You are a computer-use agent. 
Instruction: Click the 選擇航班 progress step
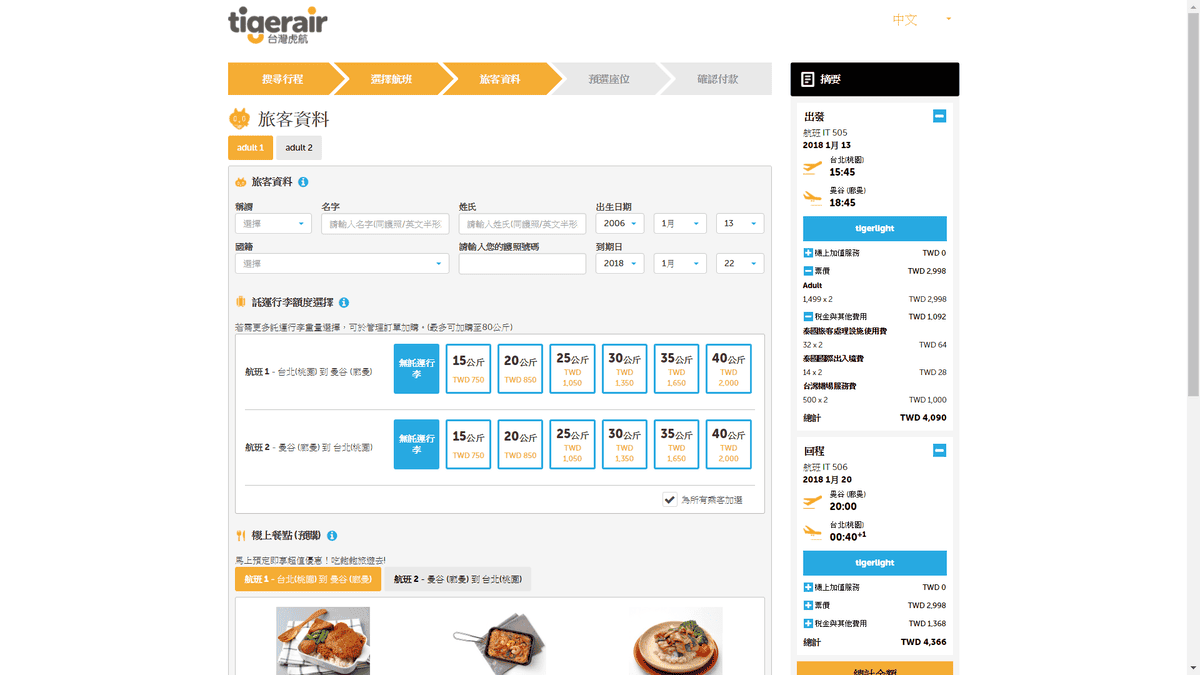391,79
